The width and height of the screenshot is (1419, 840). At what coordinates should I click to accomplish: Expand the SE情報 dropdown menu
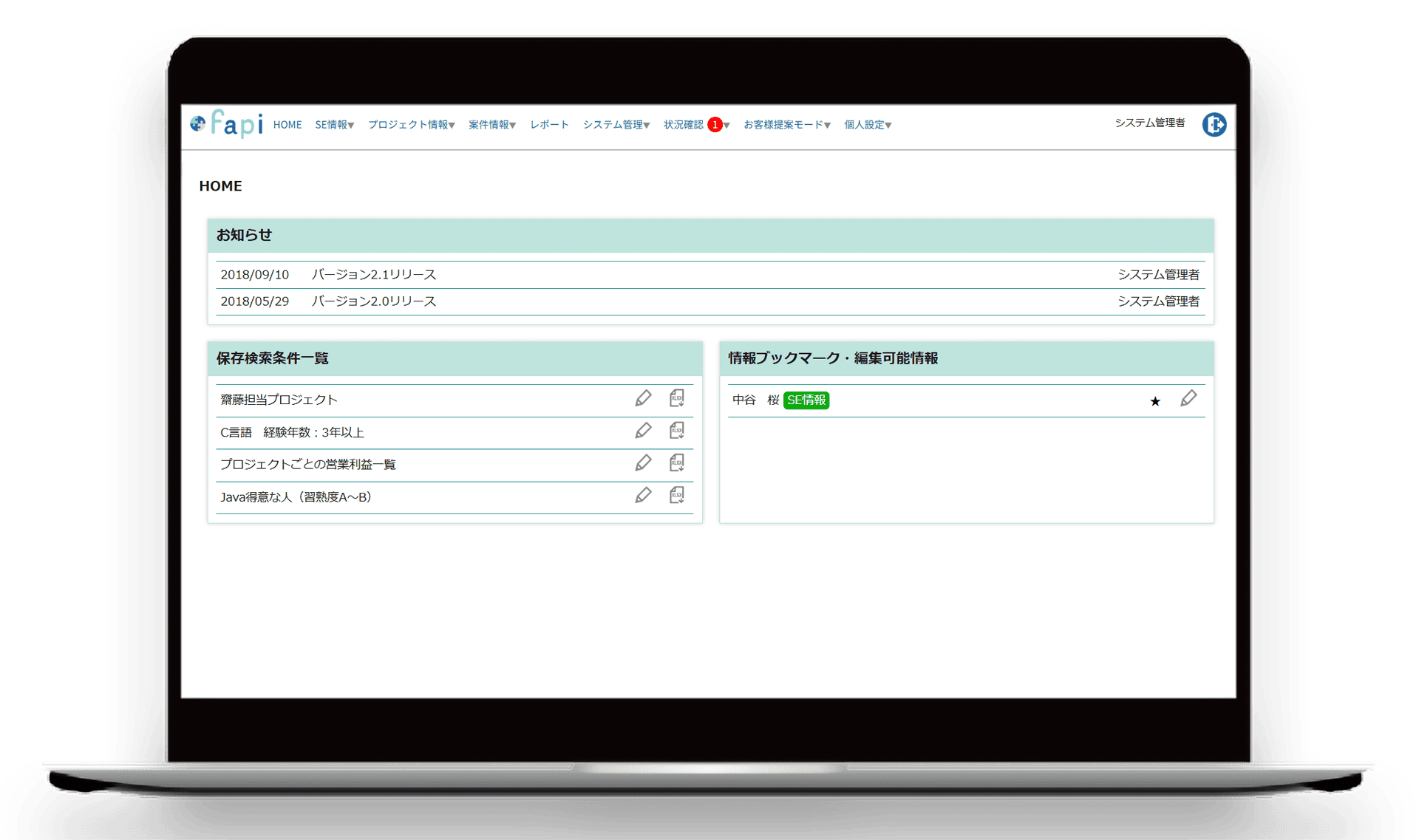pyautogui.click(x=334, y=125)
